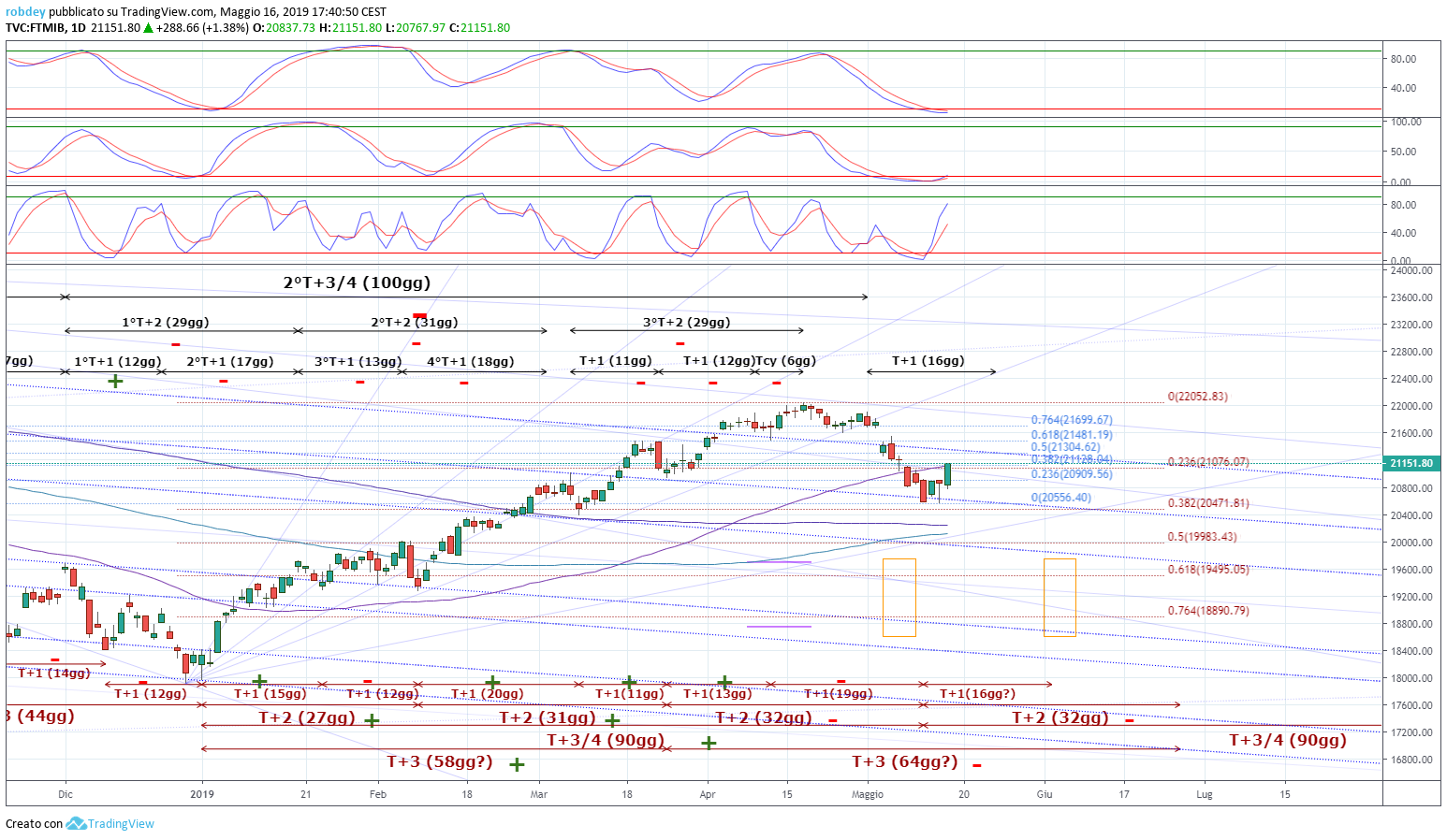Click the Apr label on time axis
The height and width of the screenshot is (840, 1447).
(x=708, y=795)
